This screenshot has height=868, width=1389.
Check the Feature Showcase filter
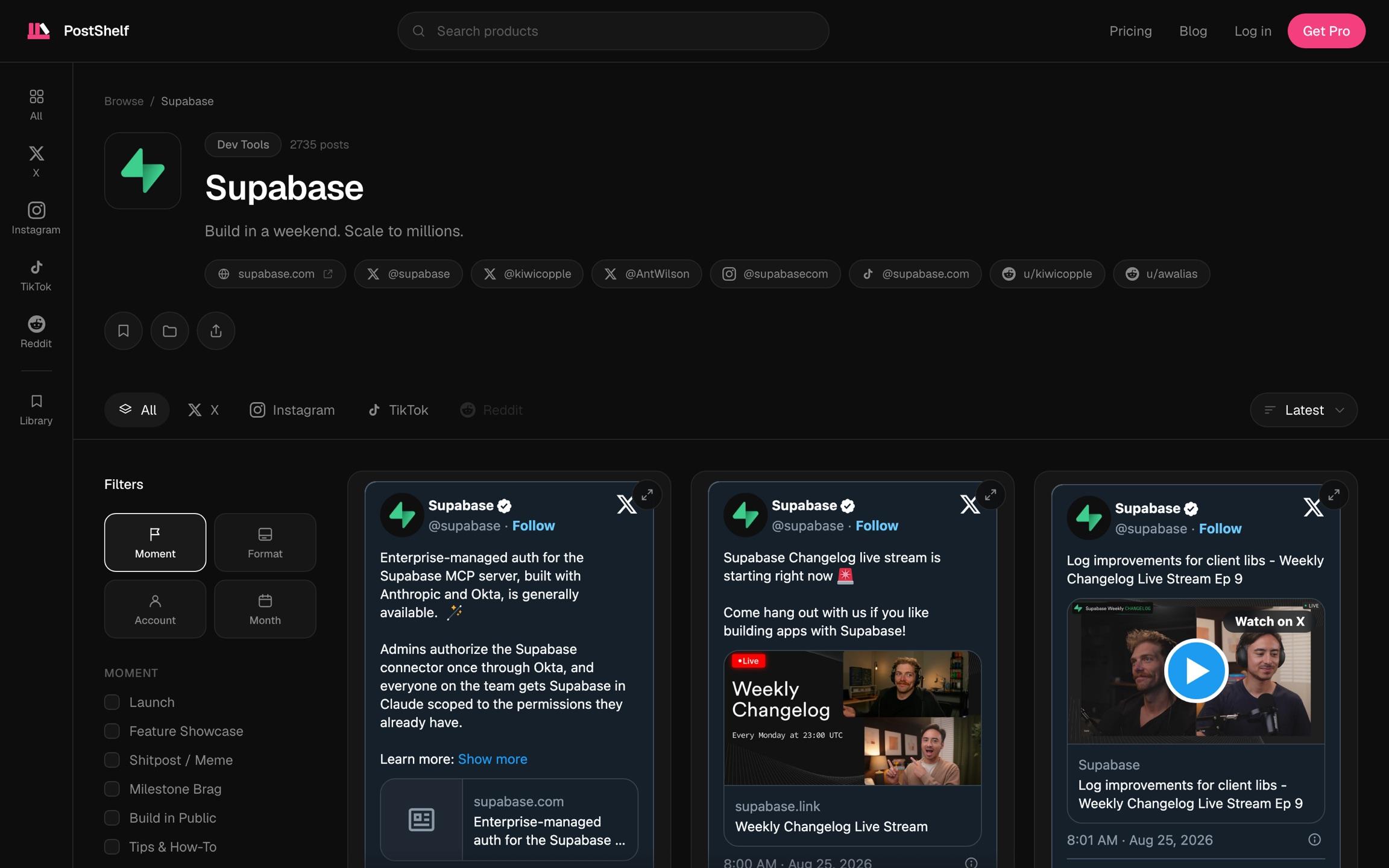[112, 731]
